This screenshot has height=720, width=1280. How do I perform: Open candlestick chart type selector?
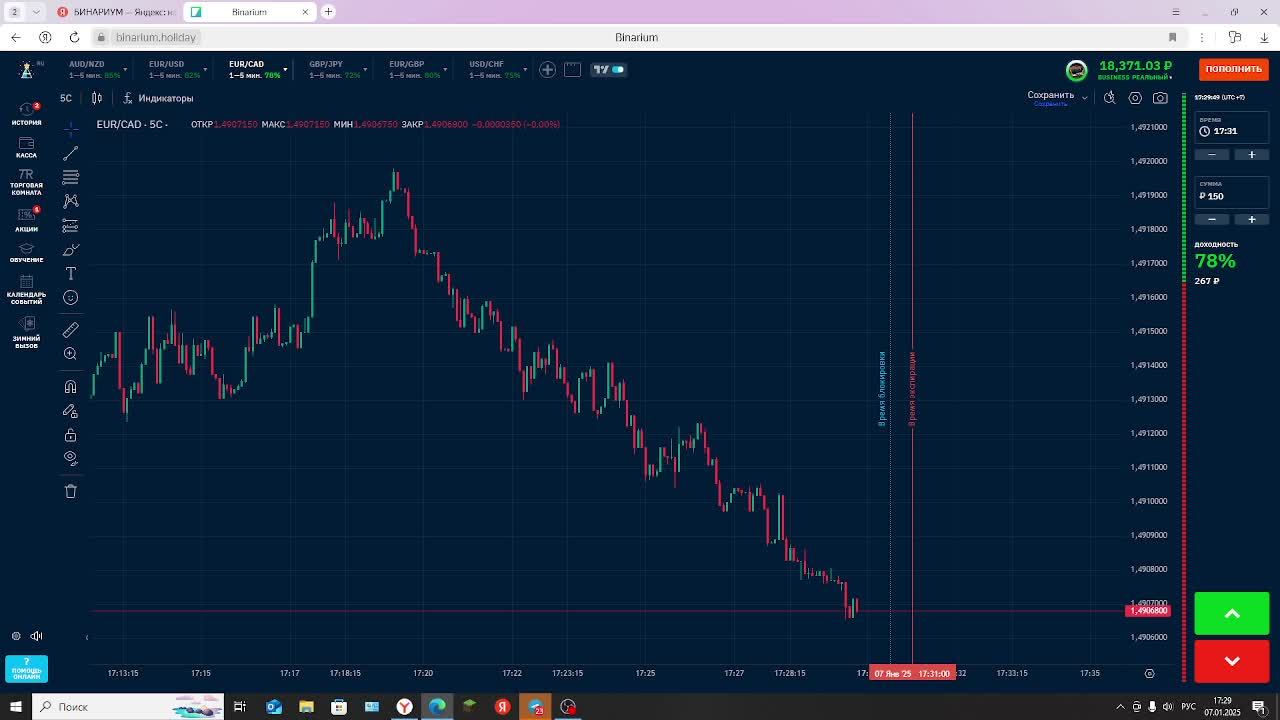(x=97, y=98)
